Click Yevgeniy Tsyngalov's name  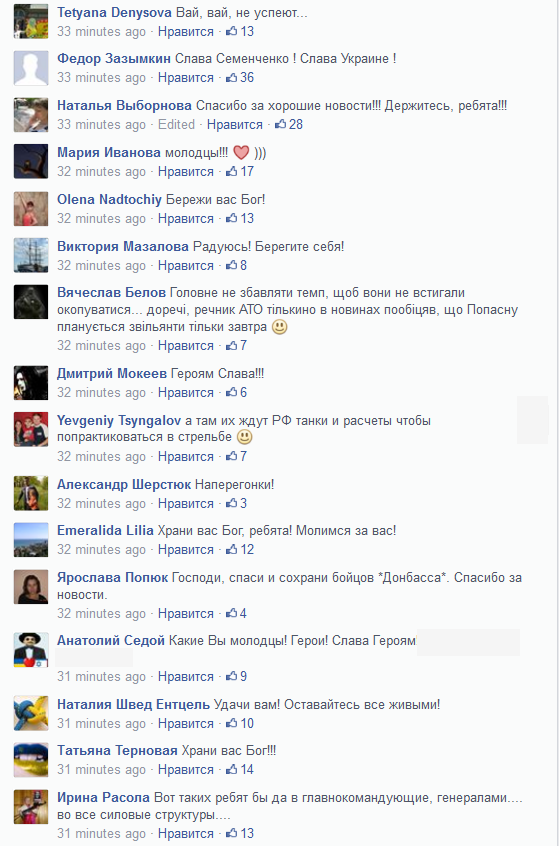[x=119, y=421]
